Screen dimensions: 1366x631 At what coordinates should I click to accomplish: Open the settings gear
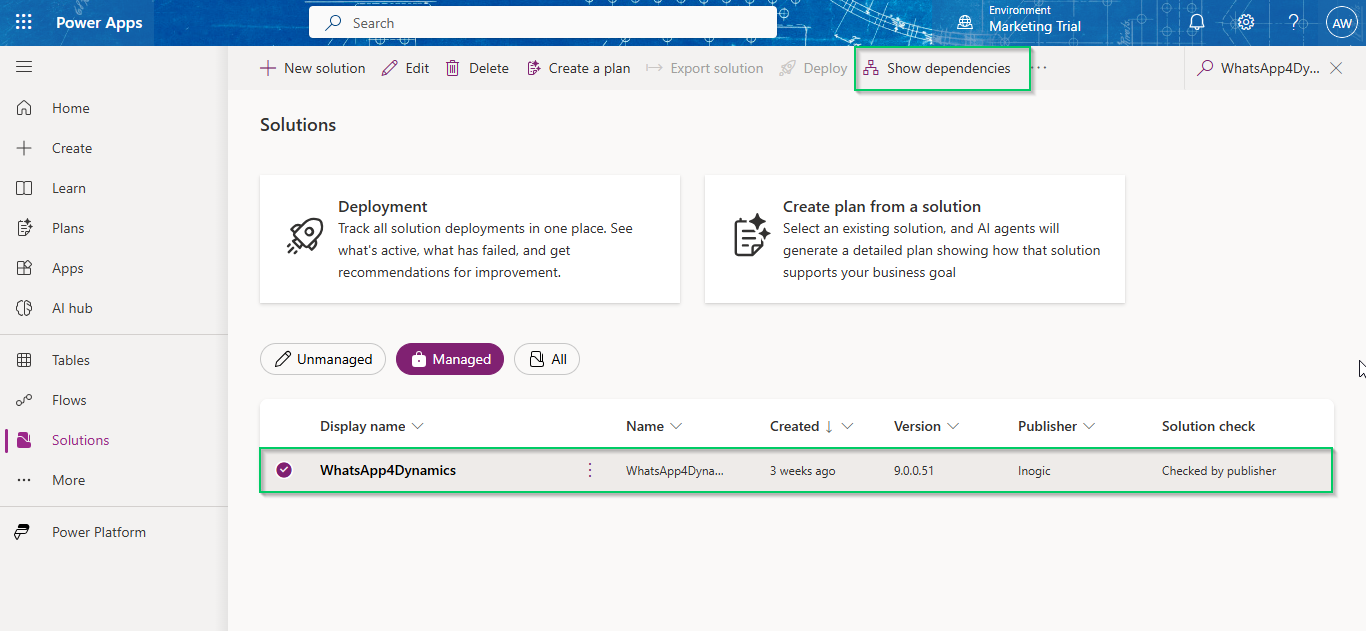(1245, 23)
